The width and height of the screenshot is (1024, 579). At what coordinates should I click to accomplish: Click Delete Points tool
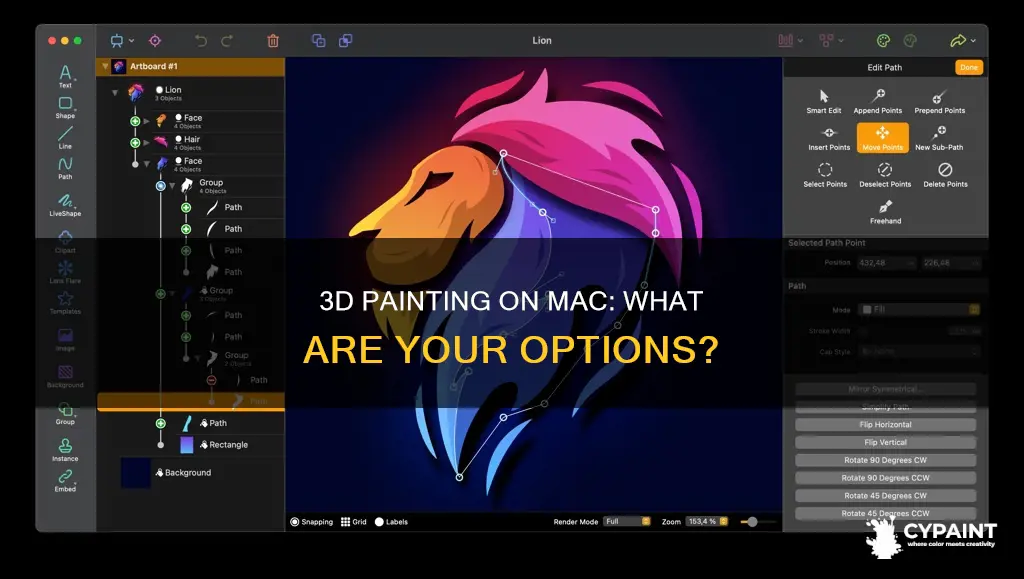[945, 175]
